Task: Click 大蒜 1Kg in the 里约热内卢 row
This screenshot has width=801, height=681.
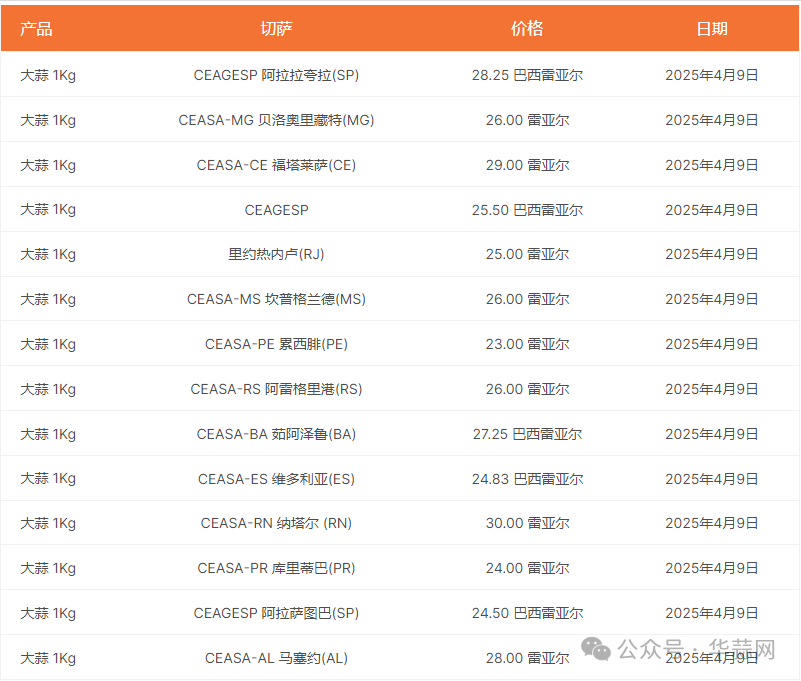Action: [x=48, y=254]
